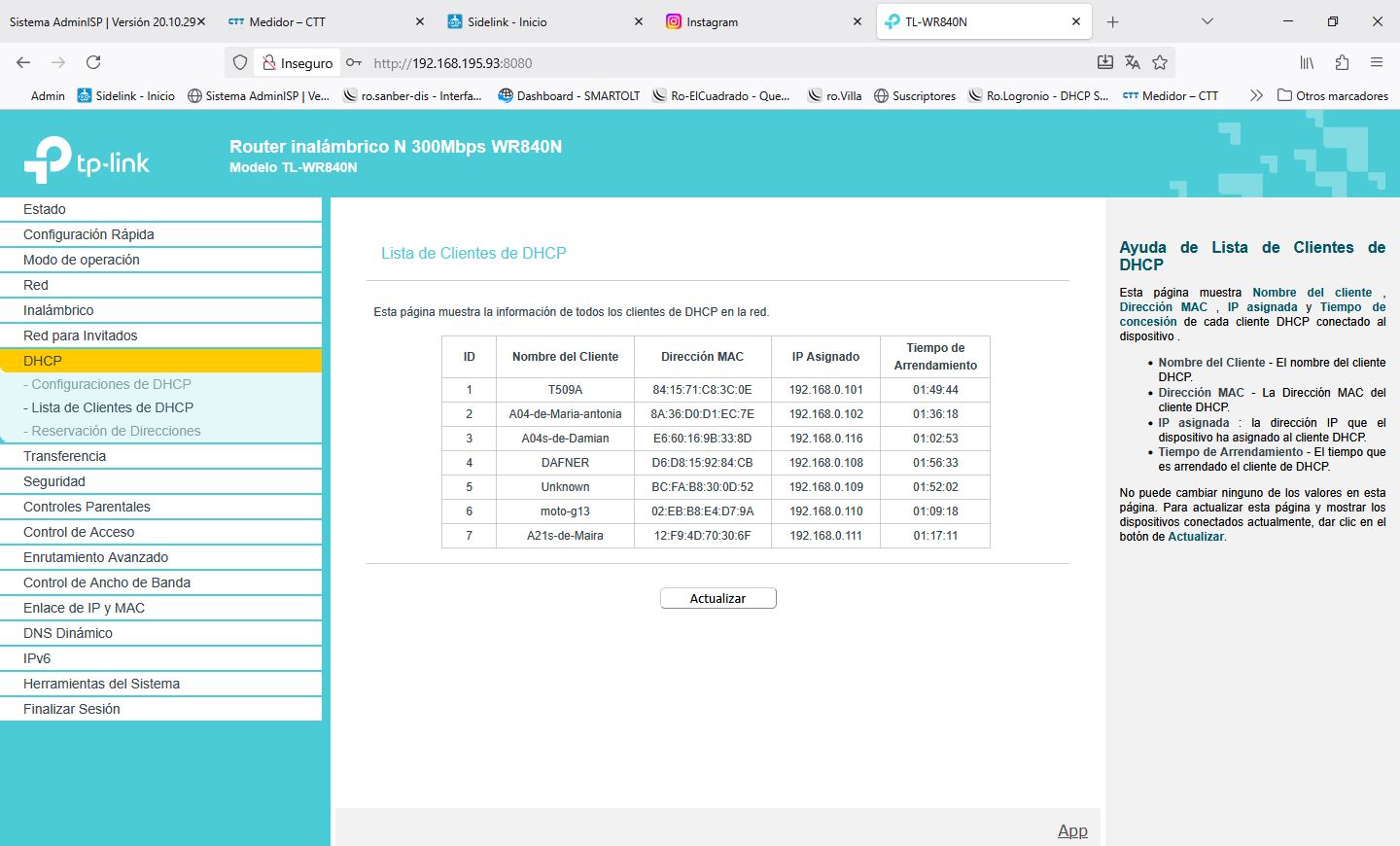Show more bookmarks overflow chevron
This screenshot has height=846, width=1400.
[1256, 95]
